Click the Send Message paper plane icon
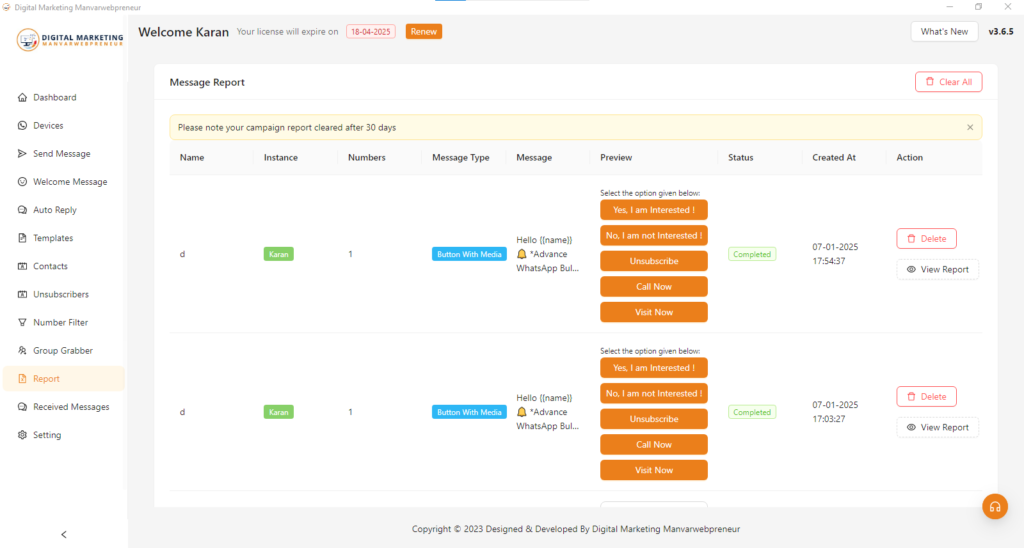1024x548 pixels. 23,154
